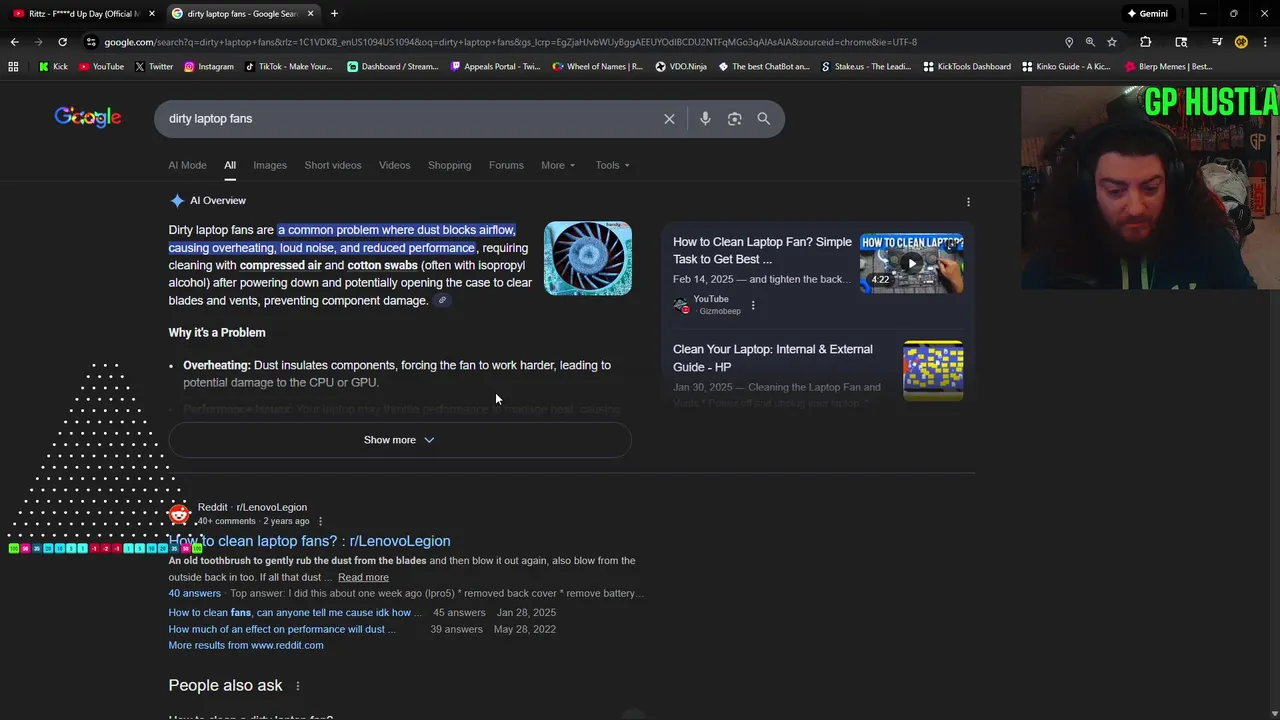Open How to clean laptop fans Reddit result
1280x720 pixels.
[309, 542]
